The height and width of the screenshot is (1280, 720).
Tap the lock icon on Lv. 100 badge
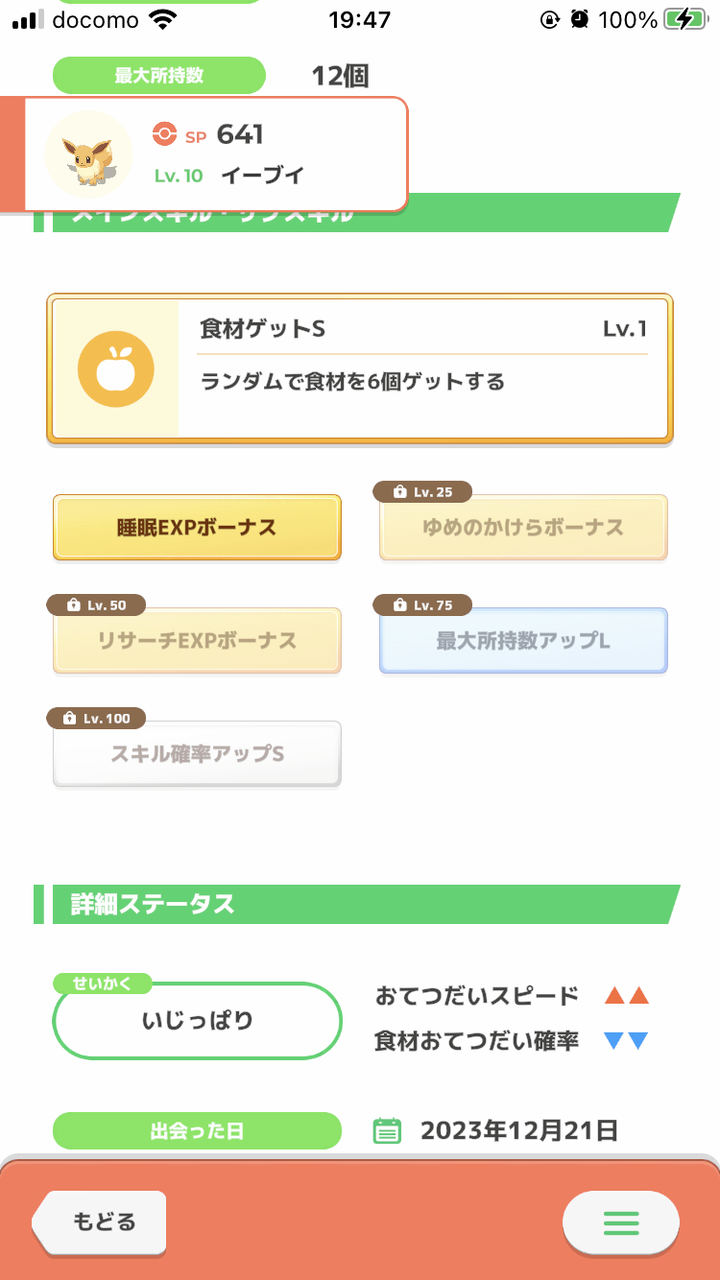(69, 718)
